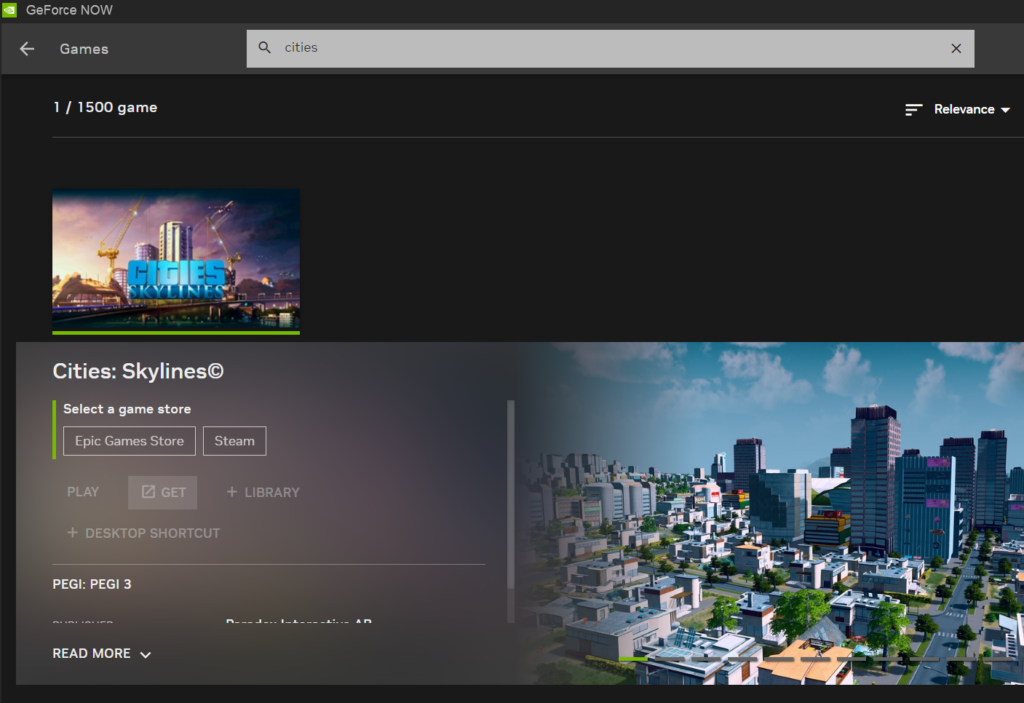Click the Games header label
The height and width of the screenshot is (703, 1024).
(84, 49)
